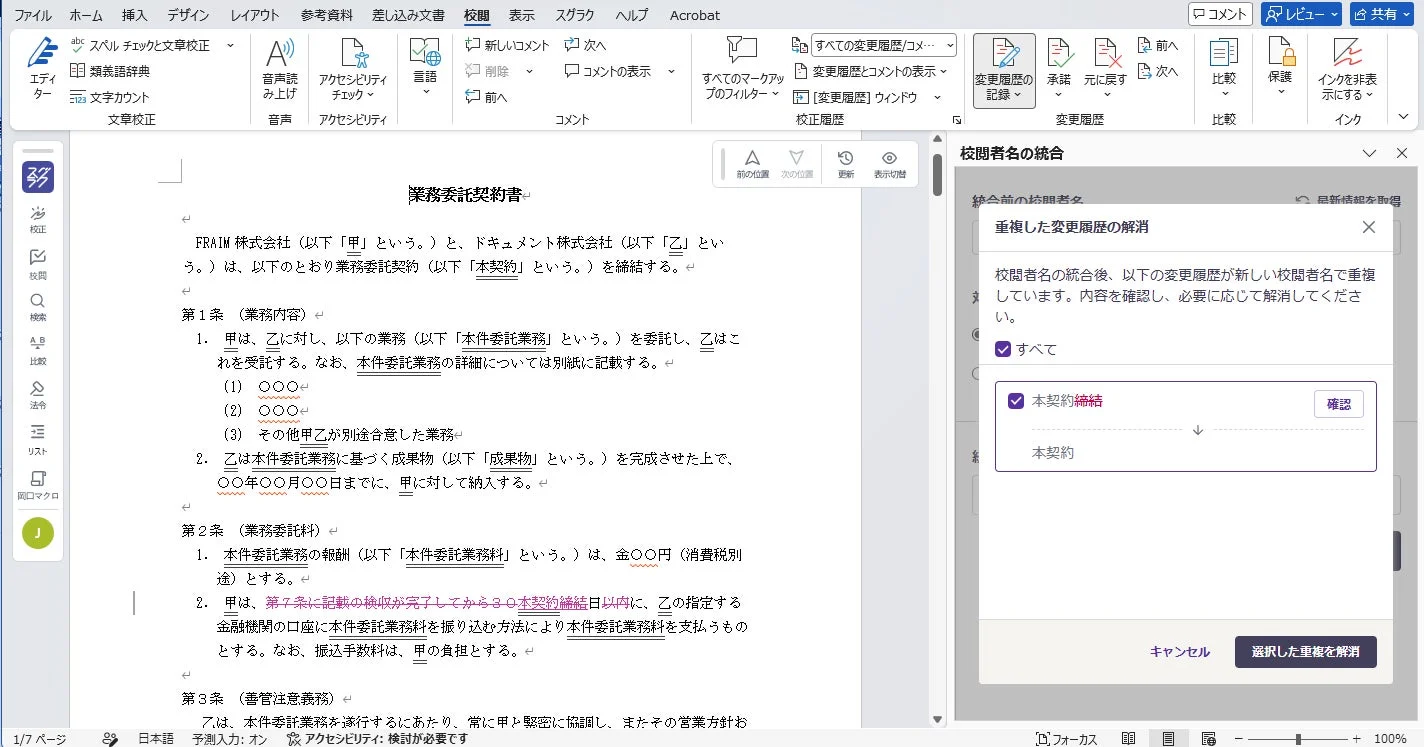Open the すべての変更履歴/コメント dropdown
Viewport: 1424px width, 747px height.
(x=884, y=45)
